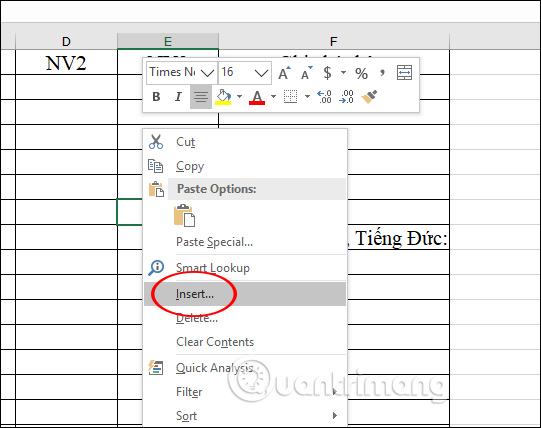Decrease font size in mini toolbar
The width and height of the screenshot is (541, 428).
(306, 73)
